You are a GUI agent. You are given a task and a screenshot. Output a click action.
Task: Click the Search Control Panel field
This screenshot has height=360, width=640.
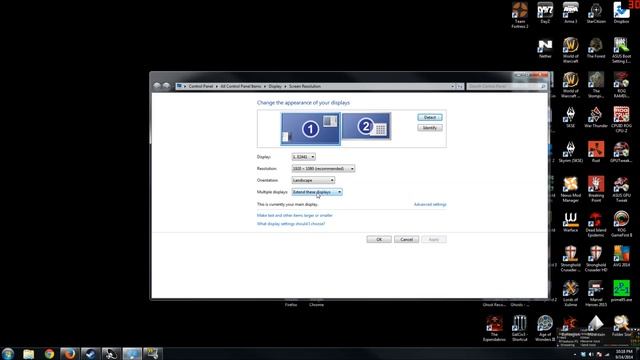(506, 87)
